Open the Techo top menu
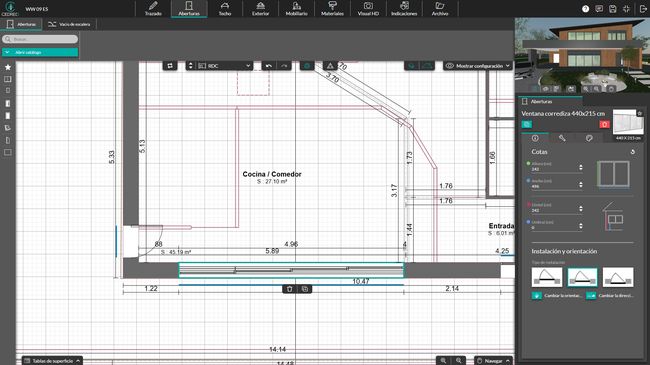 coord(225,9)
